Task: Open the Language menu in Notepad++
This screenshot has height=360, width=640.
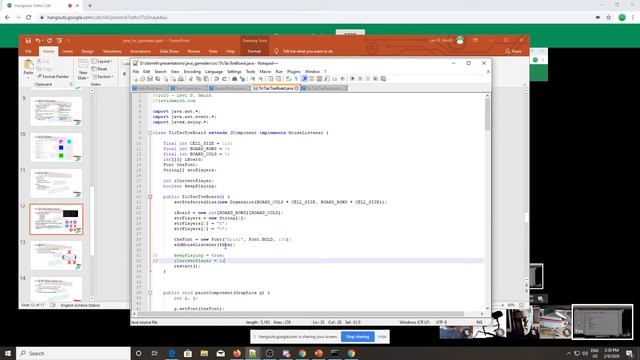Action: point(214,71)
